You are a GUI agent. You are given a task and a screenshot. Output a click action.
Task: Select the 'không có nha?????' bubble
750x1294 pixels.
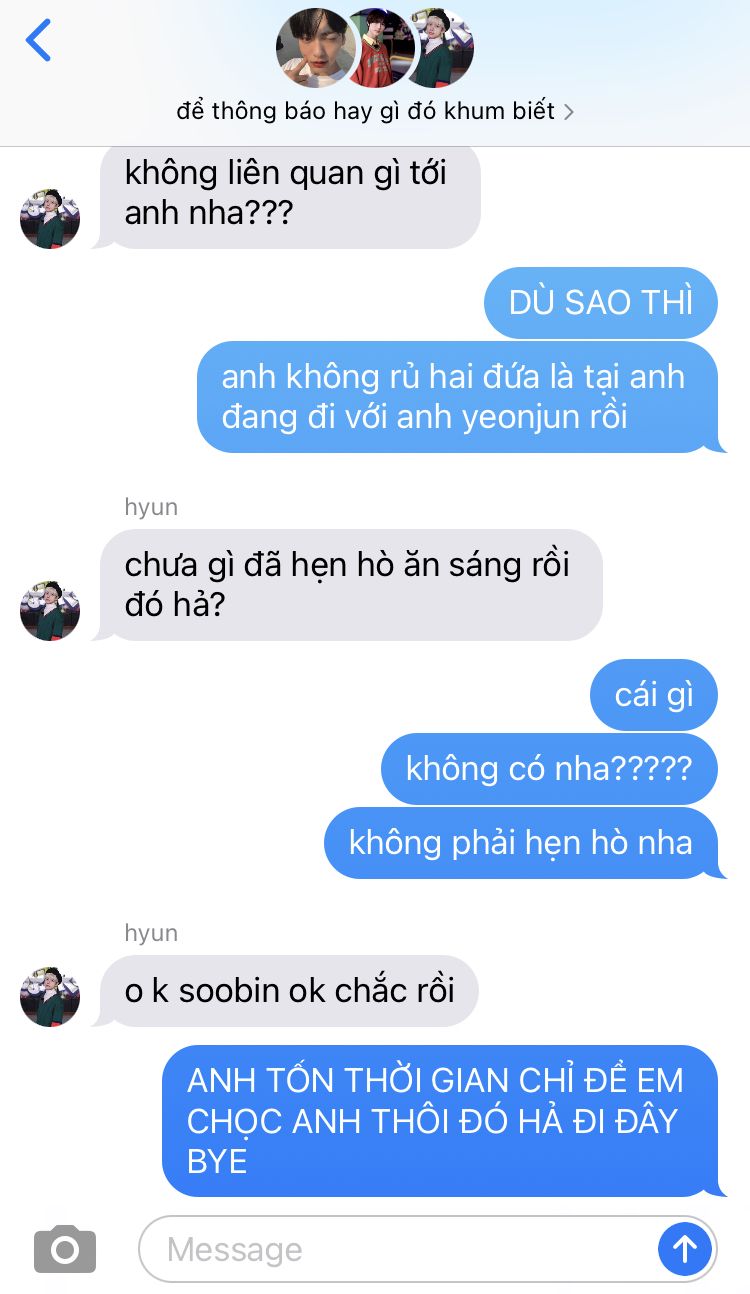pos(549,768)
